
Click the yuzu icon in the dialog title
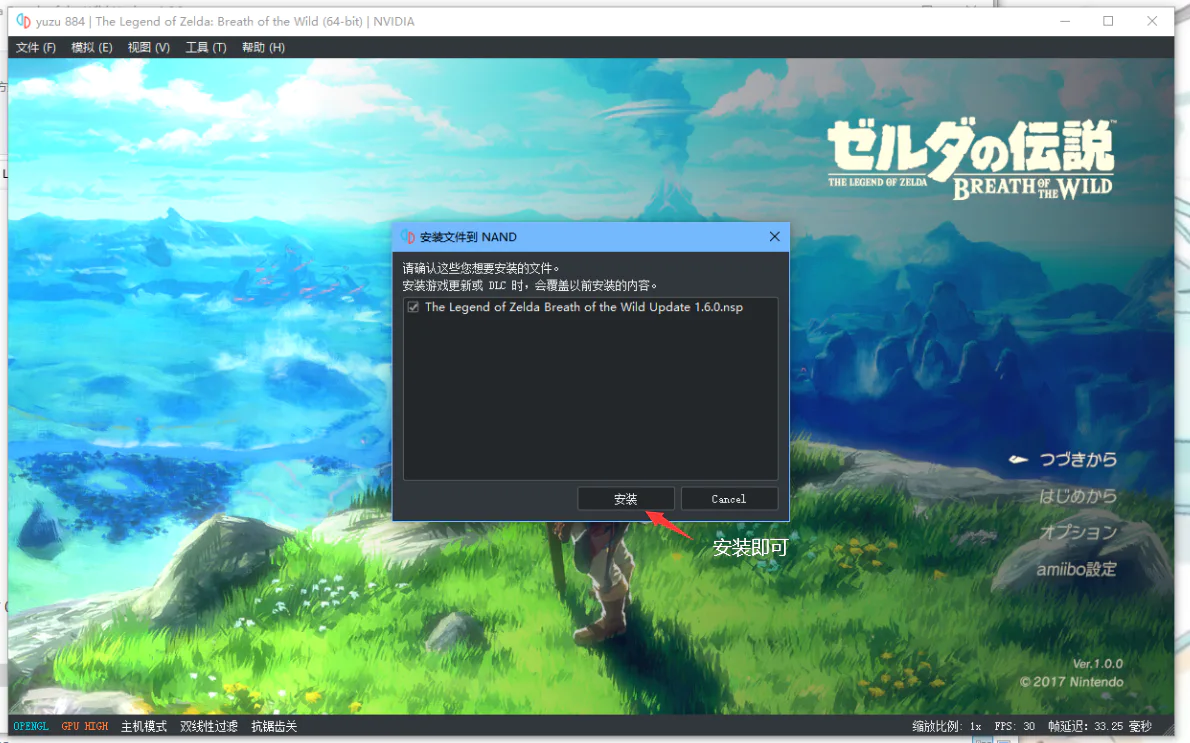pyautogui.click(x=408, y=237)
